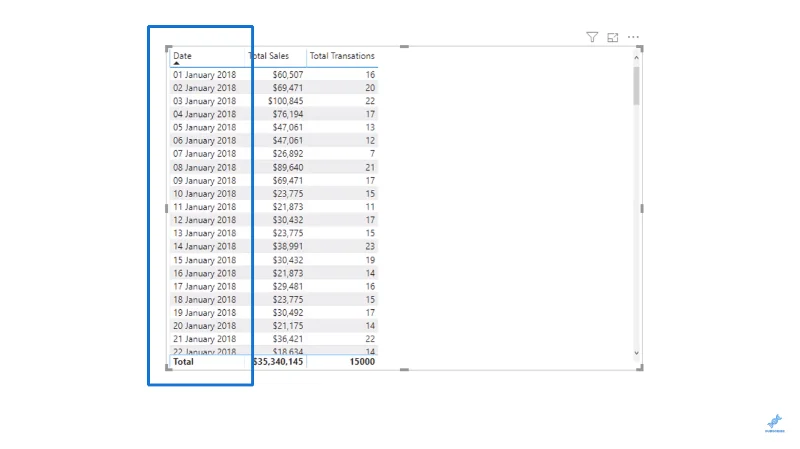Image resolution: width=800 pixels, height=449 pixels.
Task: Select the 20 January 2018 date cell
Action: [x=205, y=326]
